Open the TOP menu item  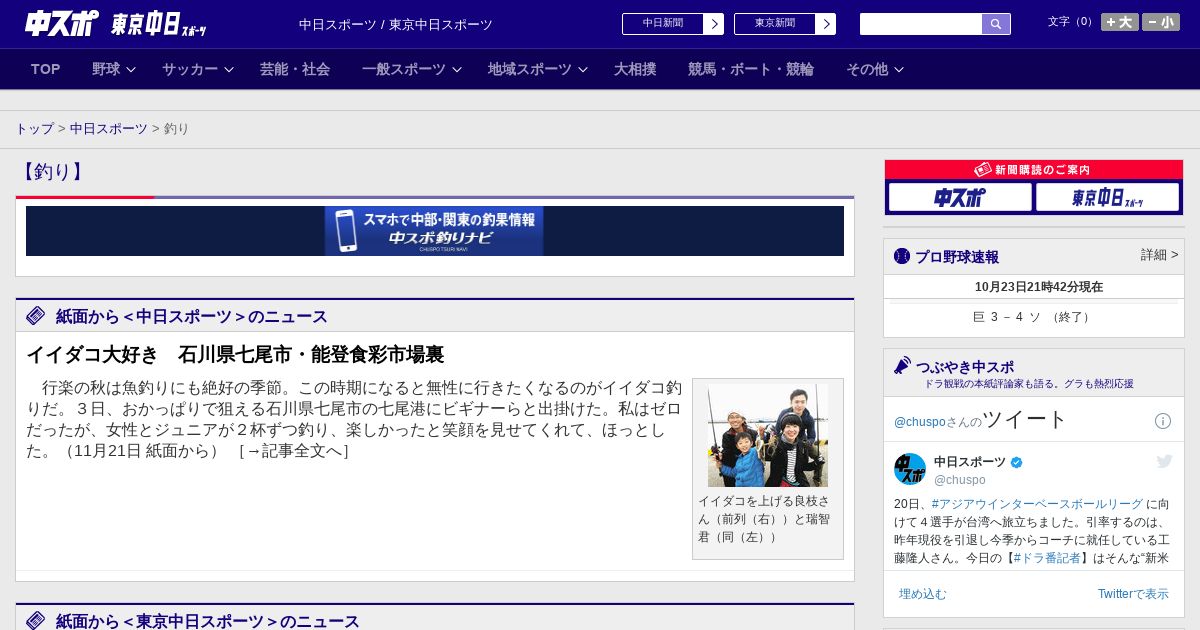(46, 69)
